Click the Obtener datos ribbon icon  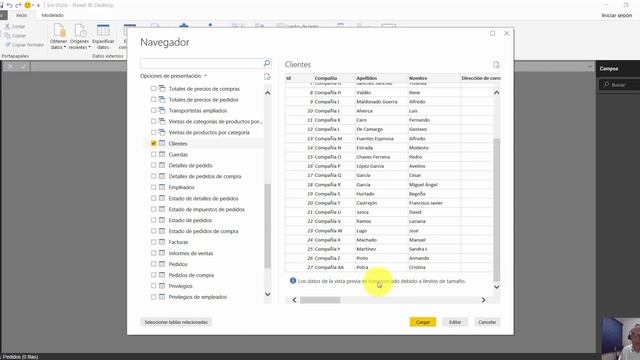click(x=59, y=31)
